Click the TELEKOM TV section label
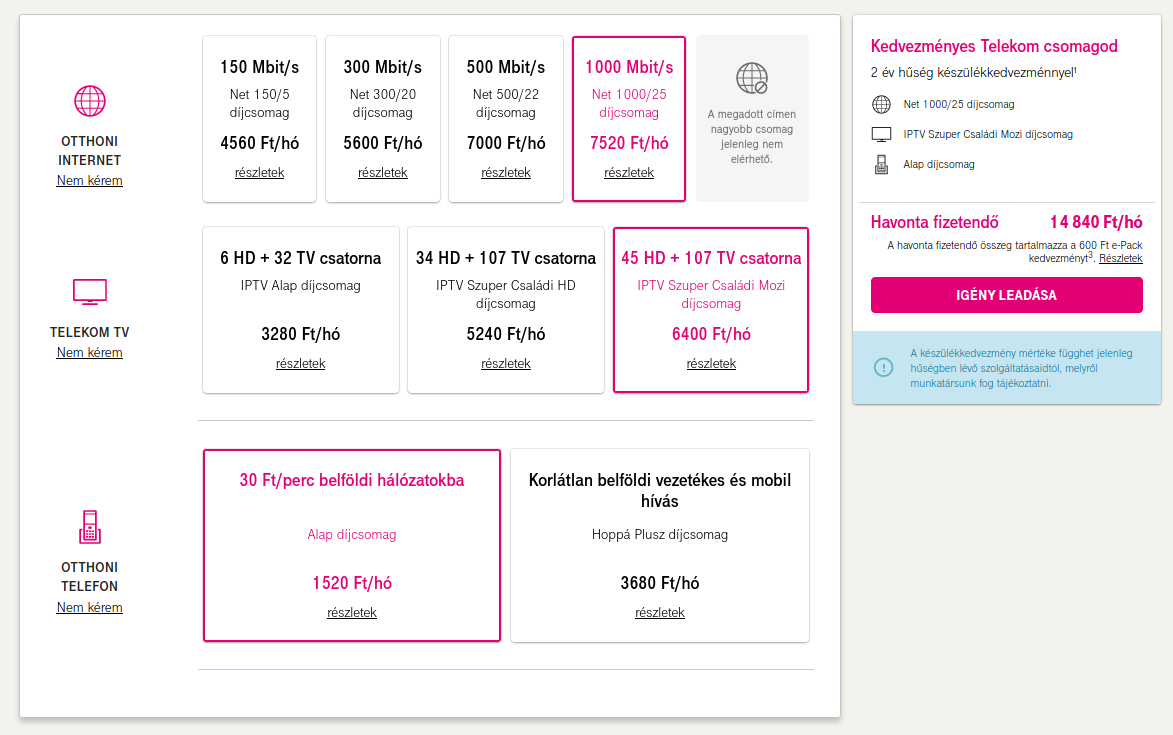 coord(90,332)
